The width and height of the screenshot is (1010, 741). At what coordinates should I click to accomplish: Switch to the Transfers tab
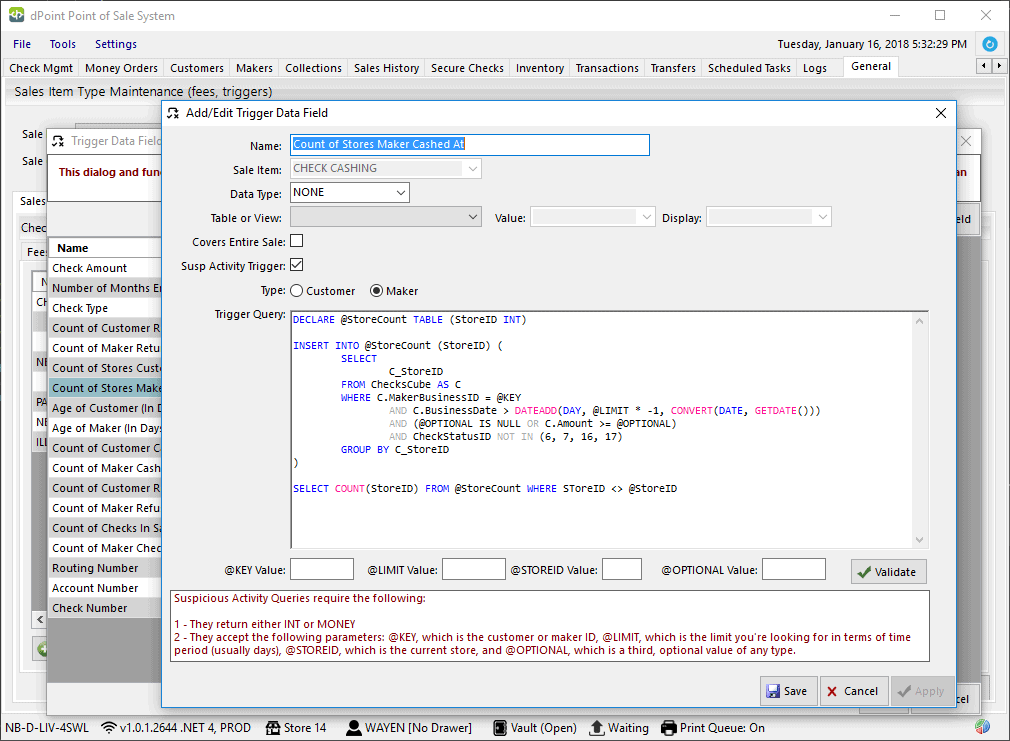point(673,68)
